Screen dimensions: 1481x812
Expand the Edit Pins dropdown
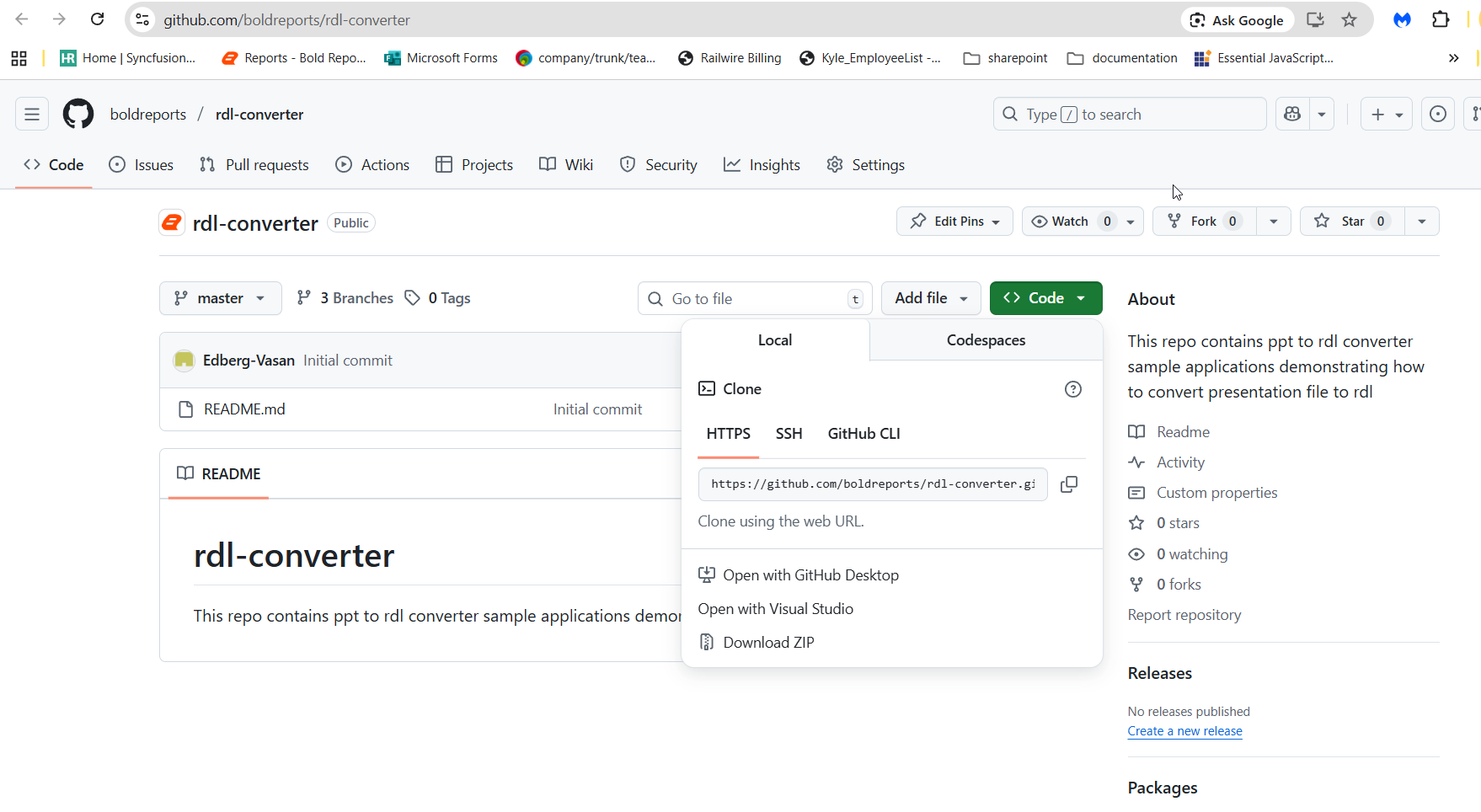954,222
